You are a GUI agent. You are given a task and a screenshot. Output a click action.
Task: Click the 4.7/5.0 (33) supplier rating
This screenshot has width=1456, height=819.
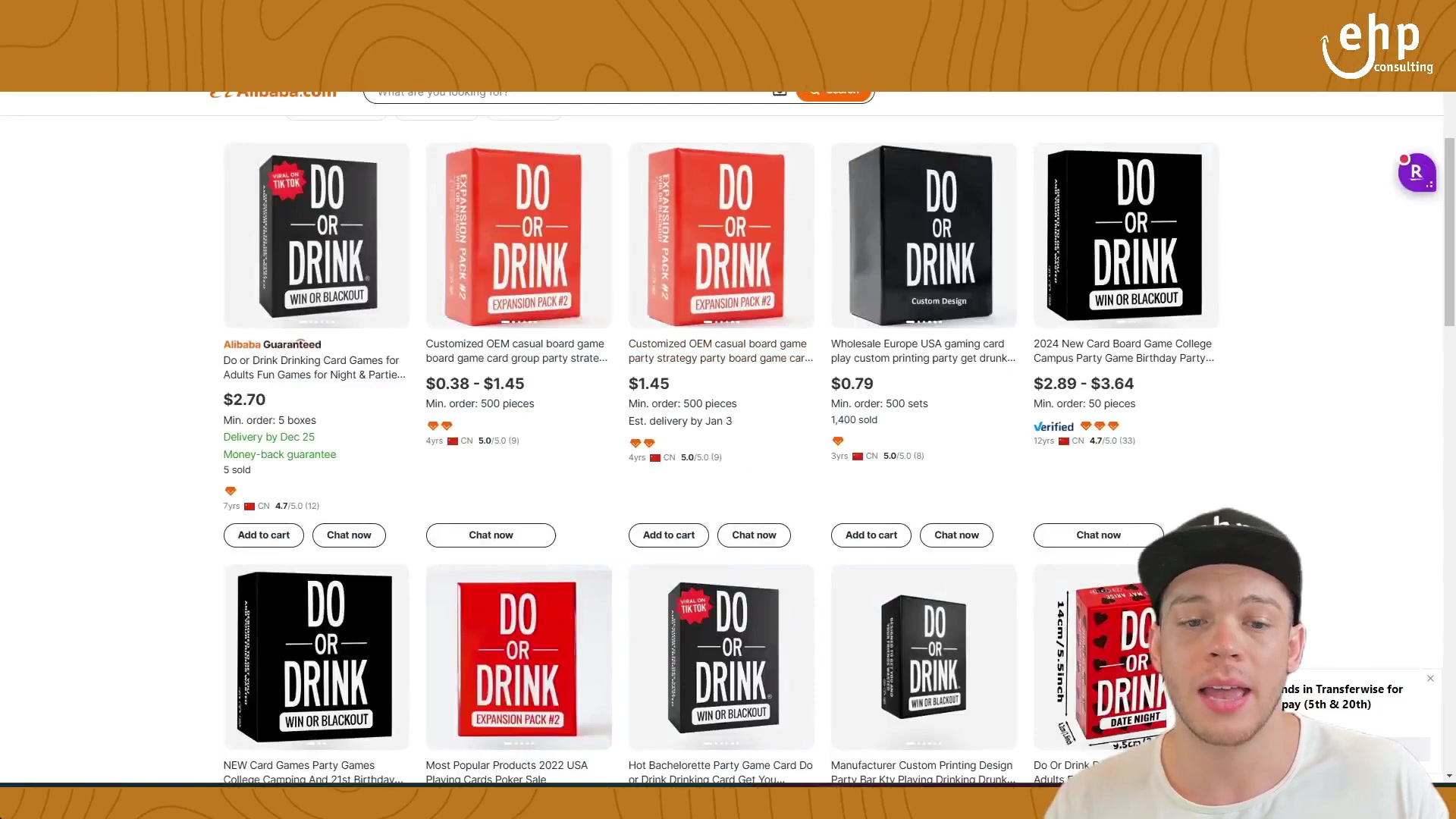[x=1112, y=441]
